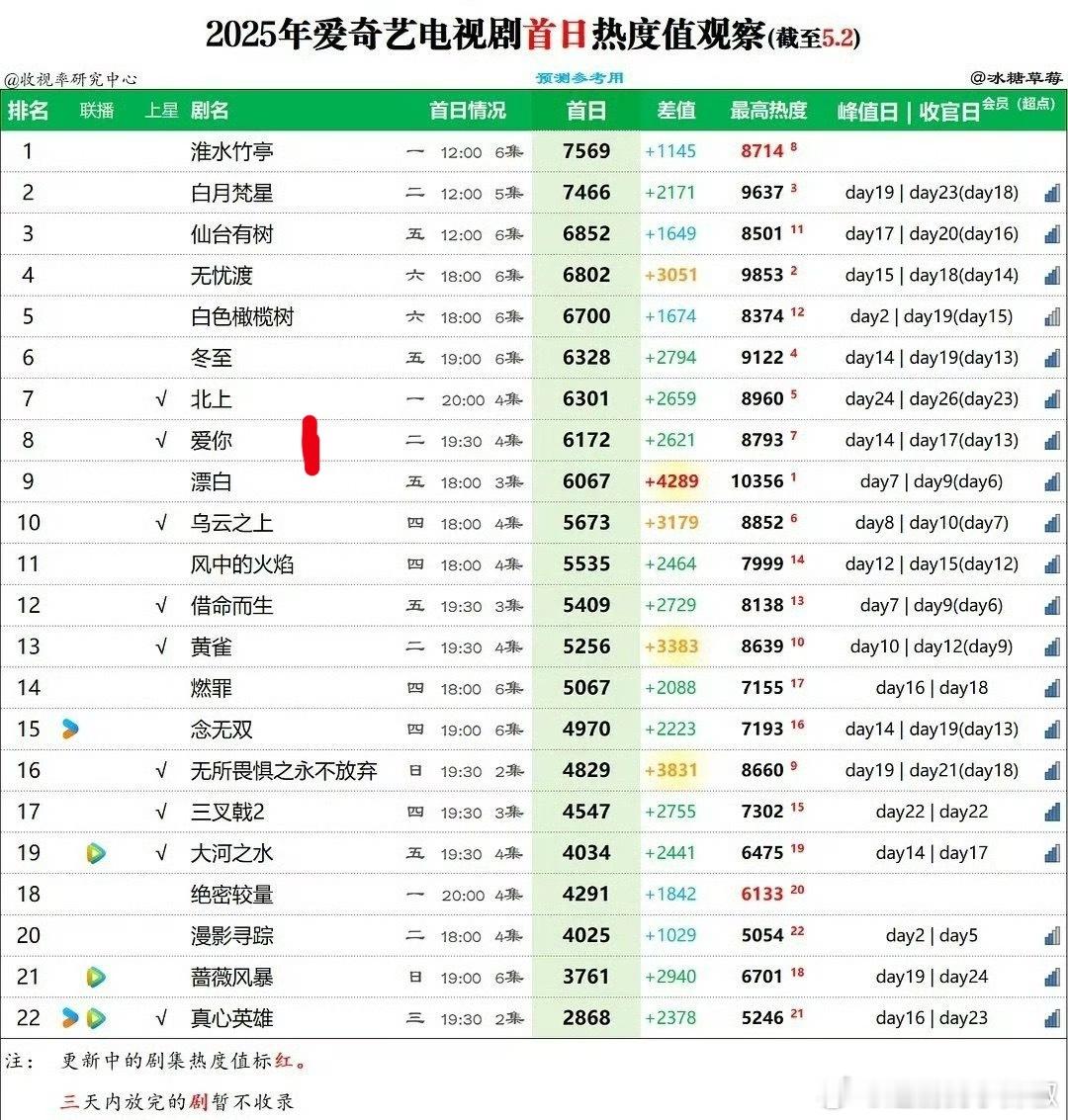This screenshot has width=1068, height=1120.
Task: Click the first-day value 2868
Action: 586,1018
